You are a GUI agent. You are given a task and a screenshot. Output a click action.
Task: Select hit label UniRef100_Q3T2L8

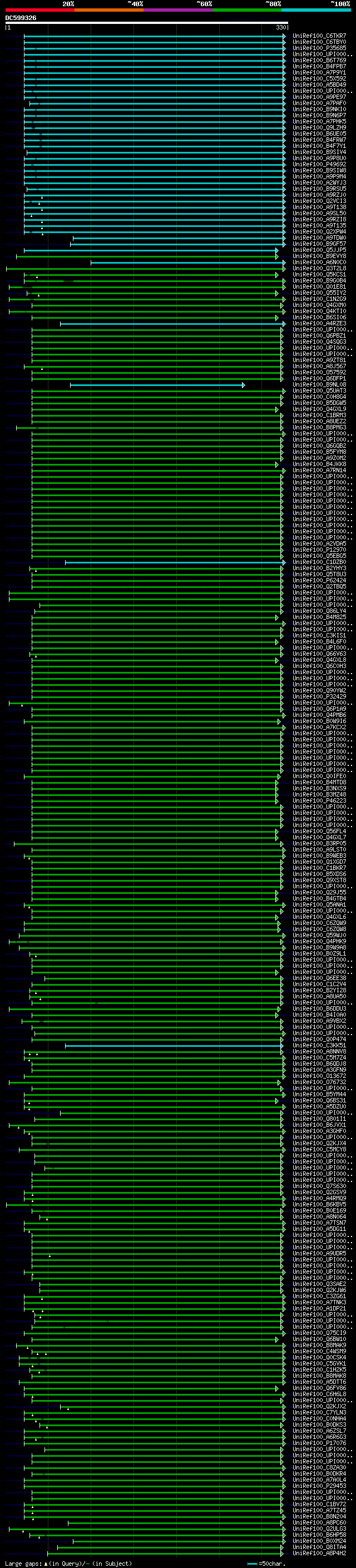pyautogui.click(x=319, y=269)
